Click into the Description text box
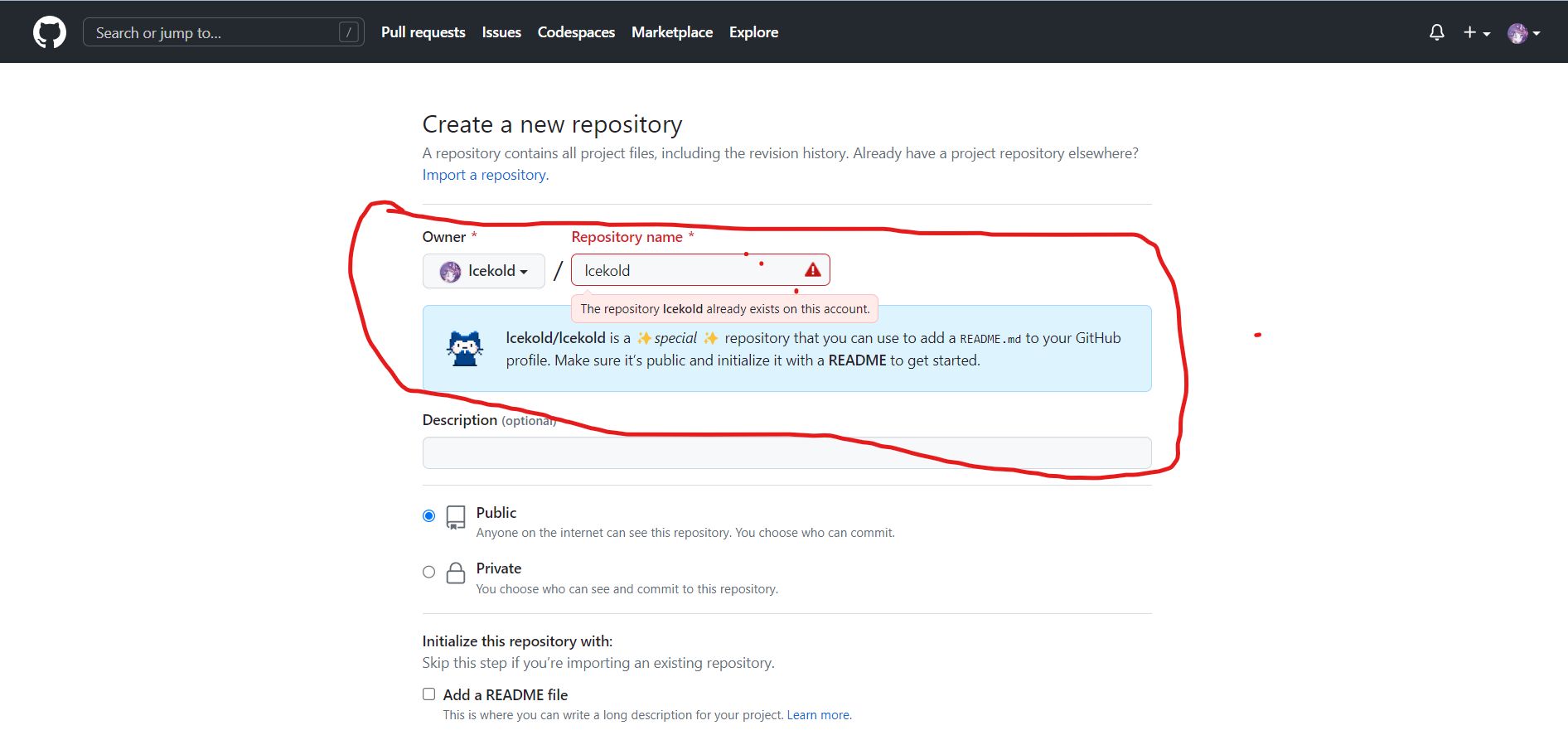This screenshot has width=1568, height=735. 786,453
